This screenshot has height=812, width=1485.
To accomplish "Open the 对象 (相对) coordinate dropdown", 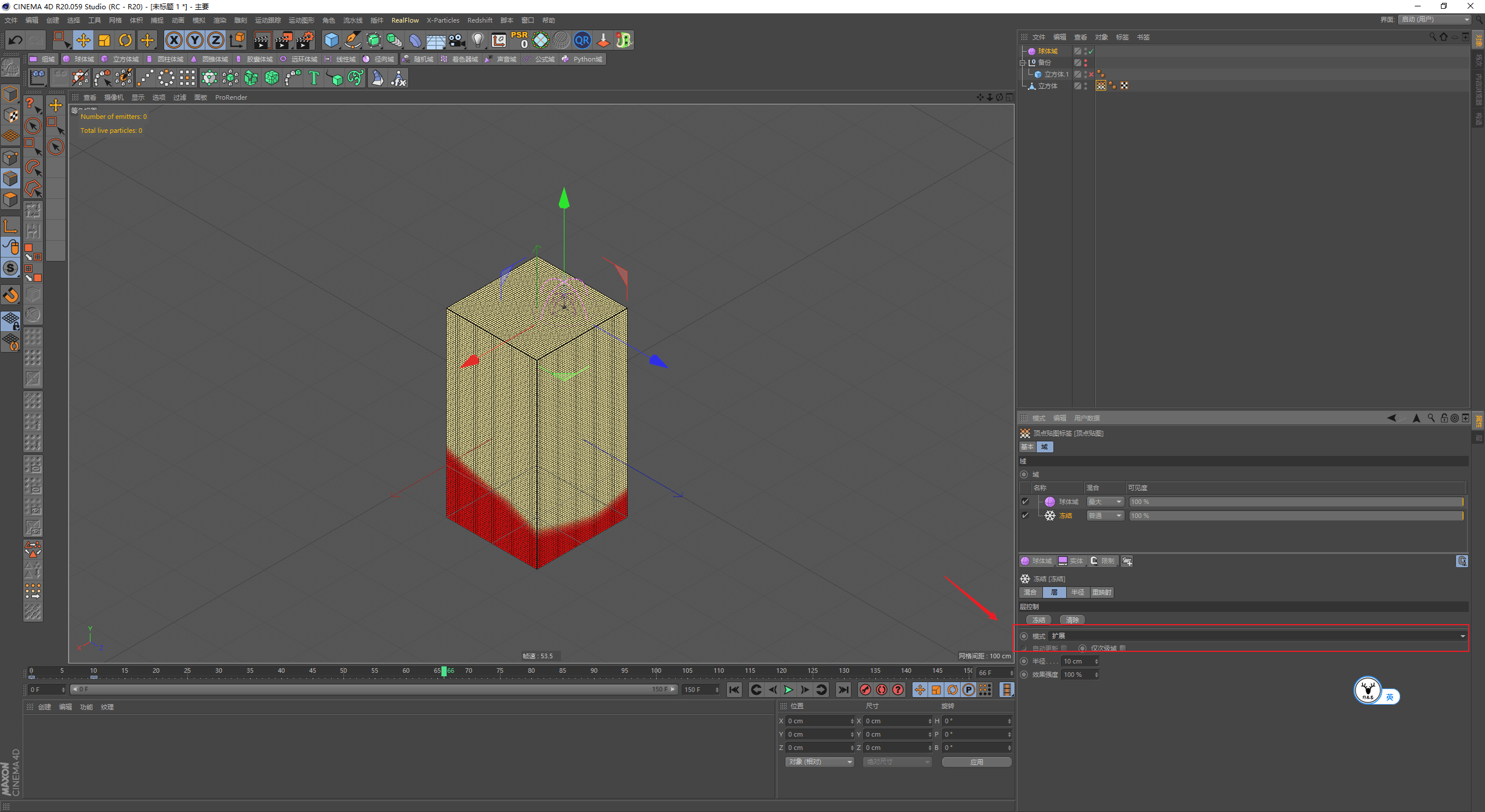I will point(820,762).
